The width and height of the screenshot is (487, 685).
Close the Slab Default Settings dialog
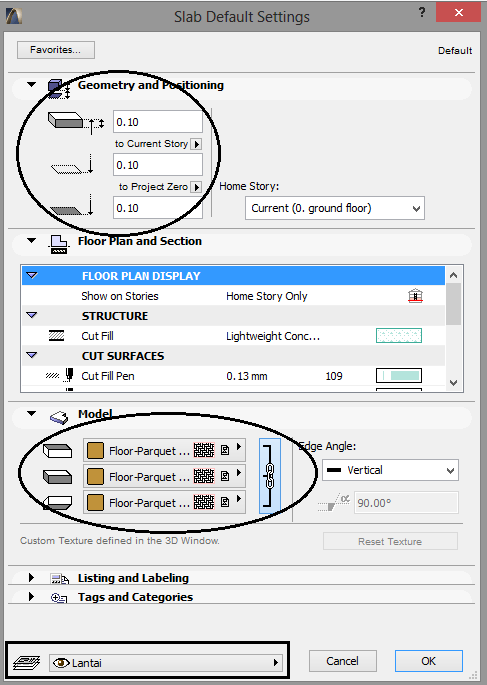458,12
